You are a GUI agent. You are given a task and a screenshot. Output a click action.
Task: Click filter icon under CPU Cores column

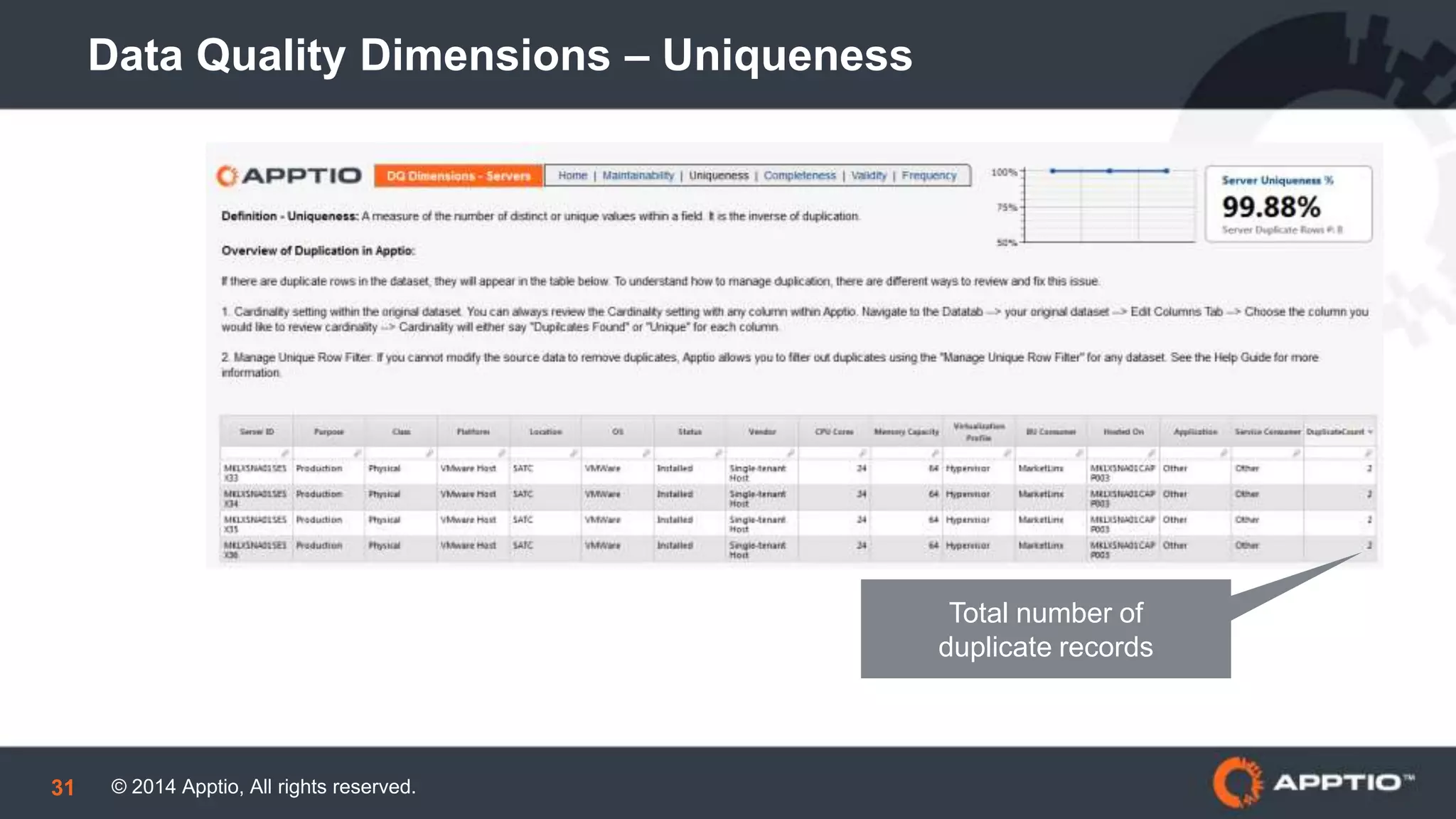(x=863, y=453)
